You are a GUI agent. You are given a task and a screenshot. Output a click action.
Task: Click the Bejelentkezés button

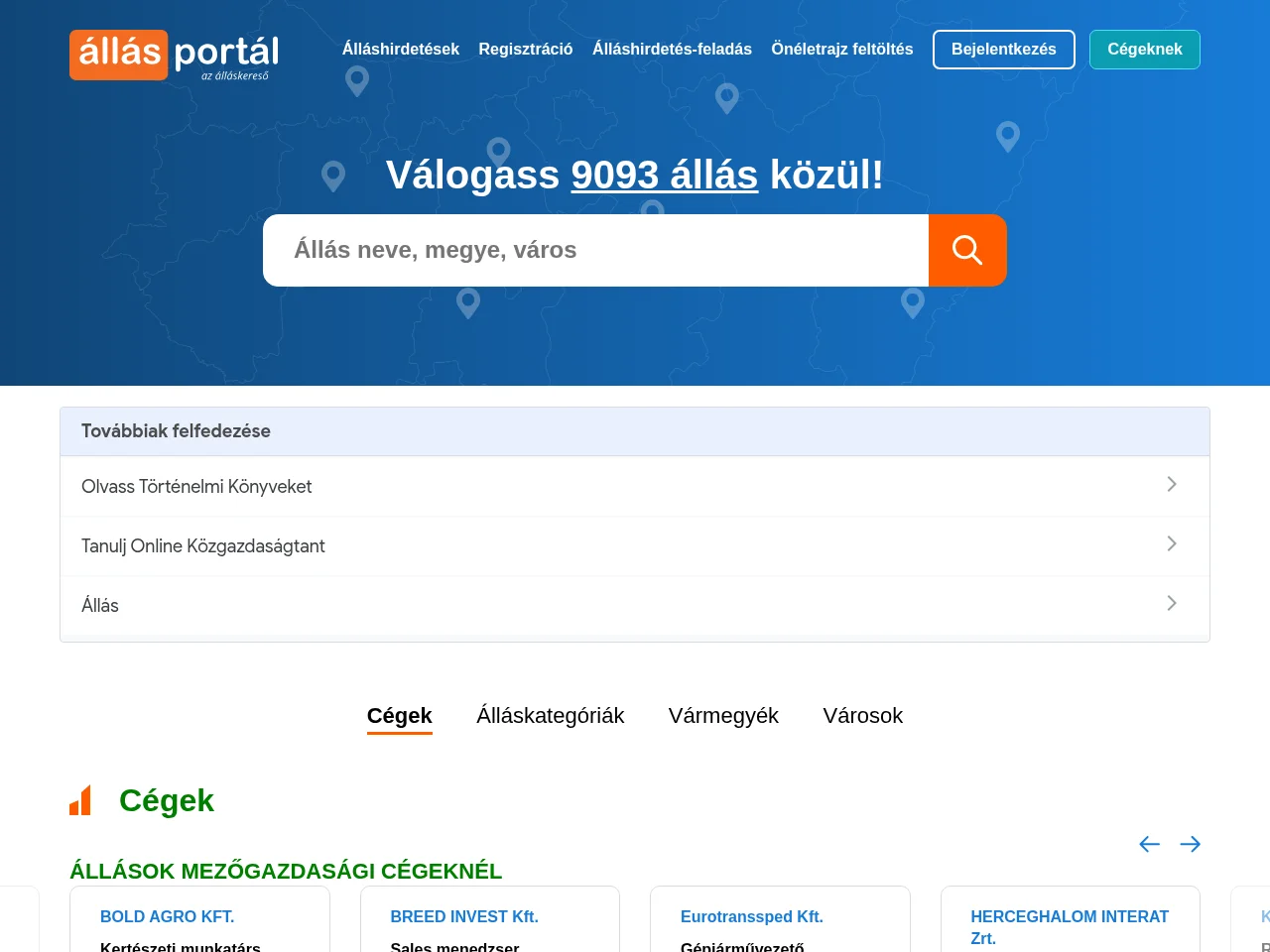coord(1004,50)
